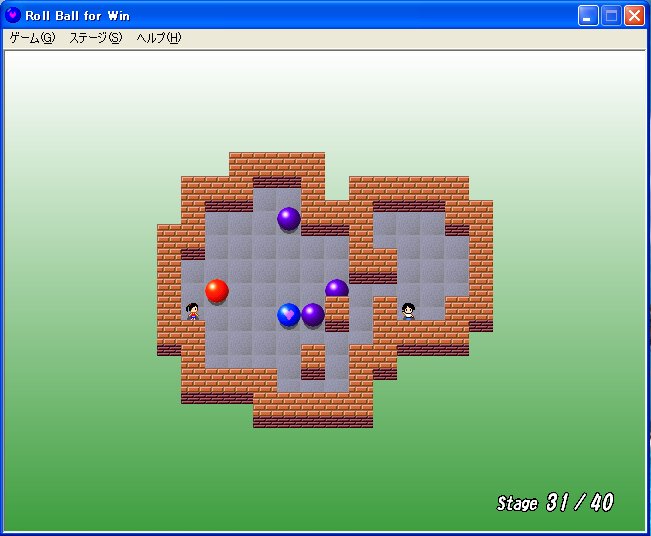Open the ゲーム(G) menu
The width and height of the screenshot is (651, 536).
pos(32,38)
